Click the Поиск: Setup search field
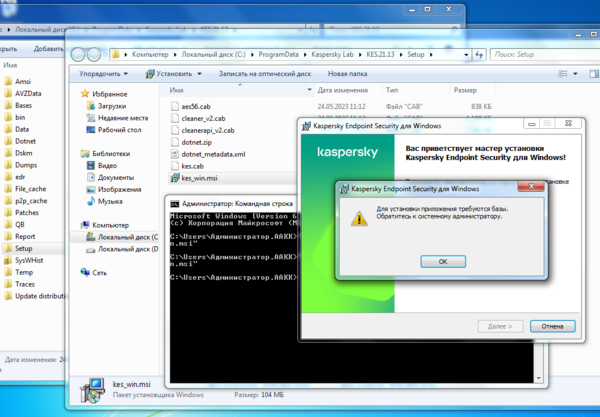600x417 pixels. (545, 55)
